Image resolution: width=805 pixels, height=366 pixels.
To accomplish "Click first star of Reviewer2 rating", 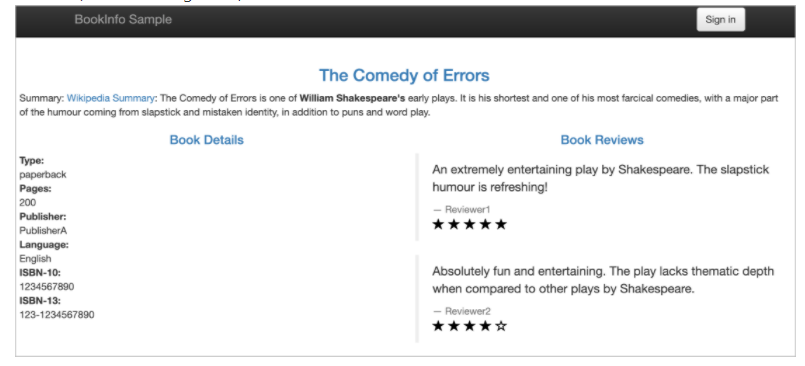I will [438, 326].
